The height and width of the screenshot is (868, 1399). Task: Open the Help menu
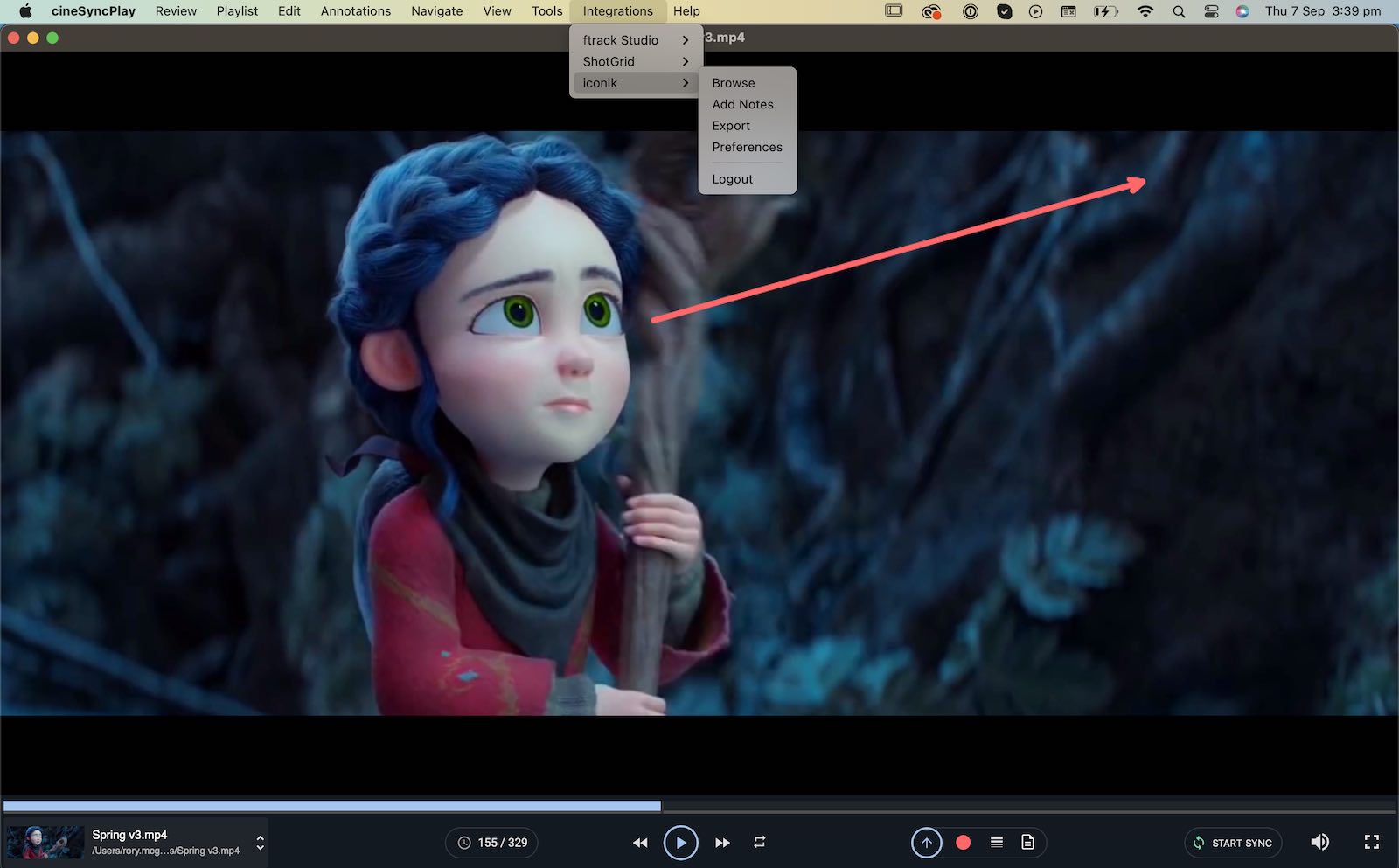(x=686, y=11)
